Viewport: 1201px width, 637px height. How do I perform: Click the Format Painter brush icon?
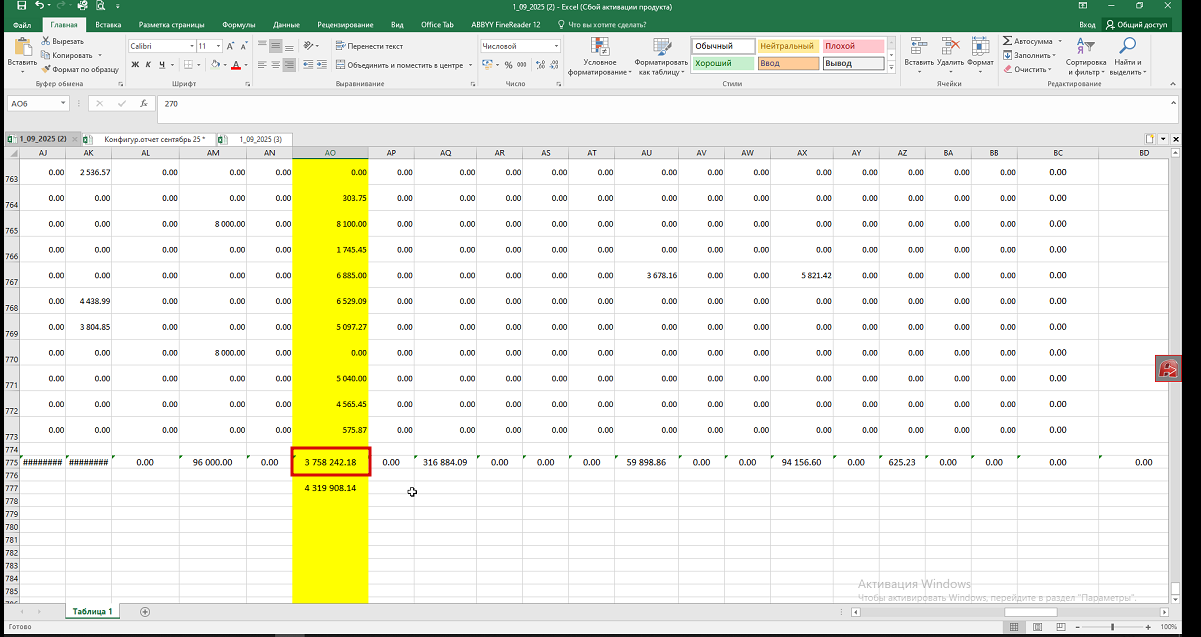[x=46, y=69]
